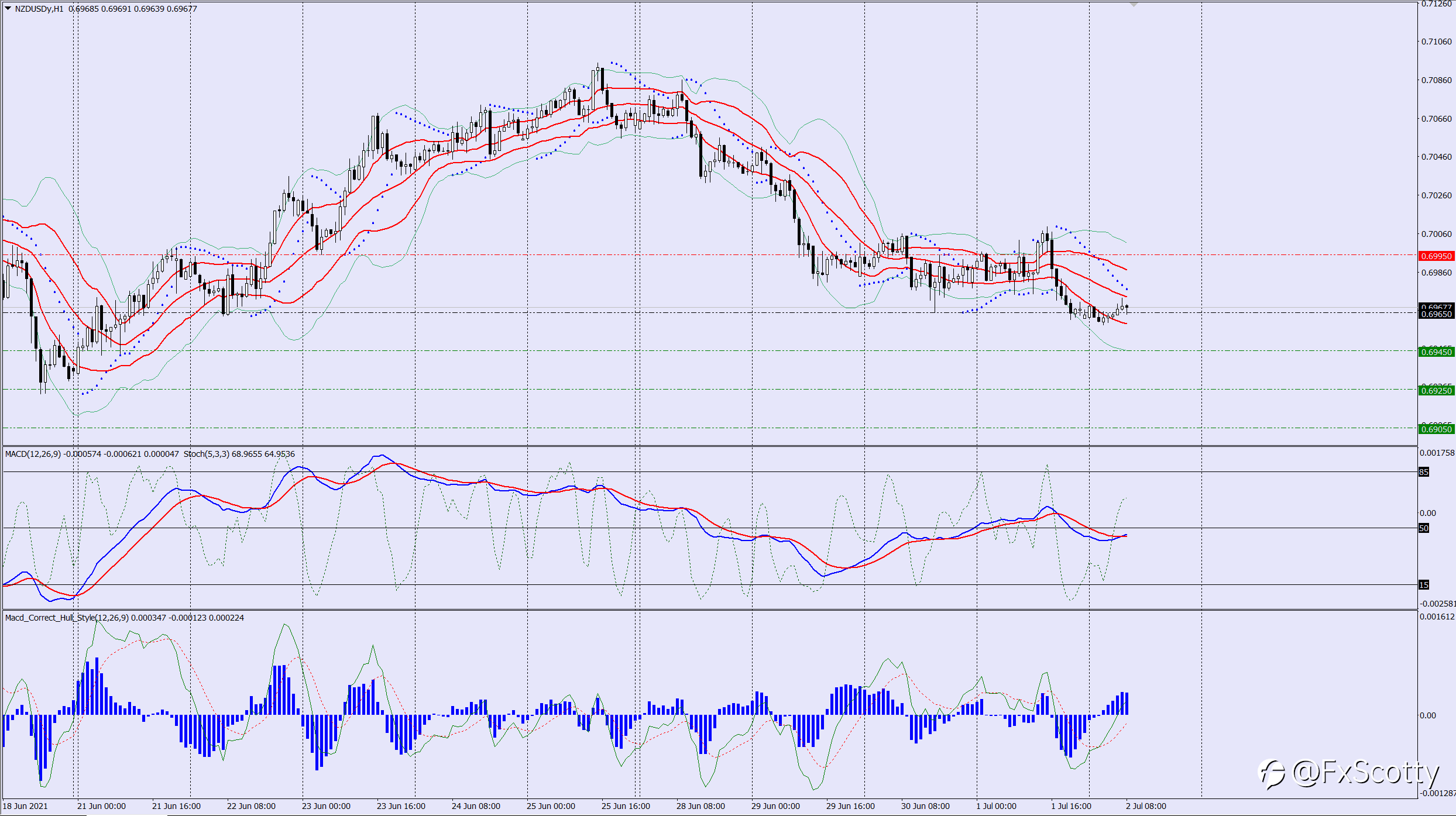Click the 28 Jun 08:00 time label

click(700, 806)
